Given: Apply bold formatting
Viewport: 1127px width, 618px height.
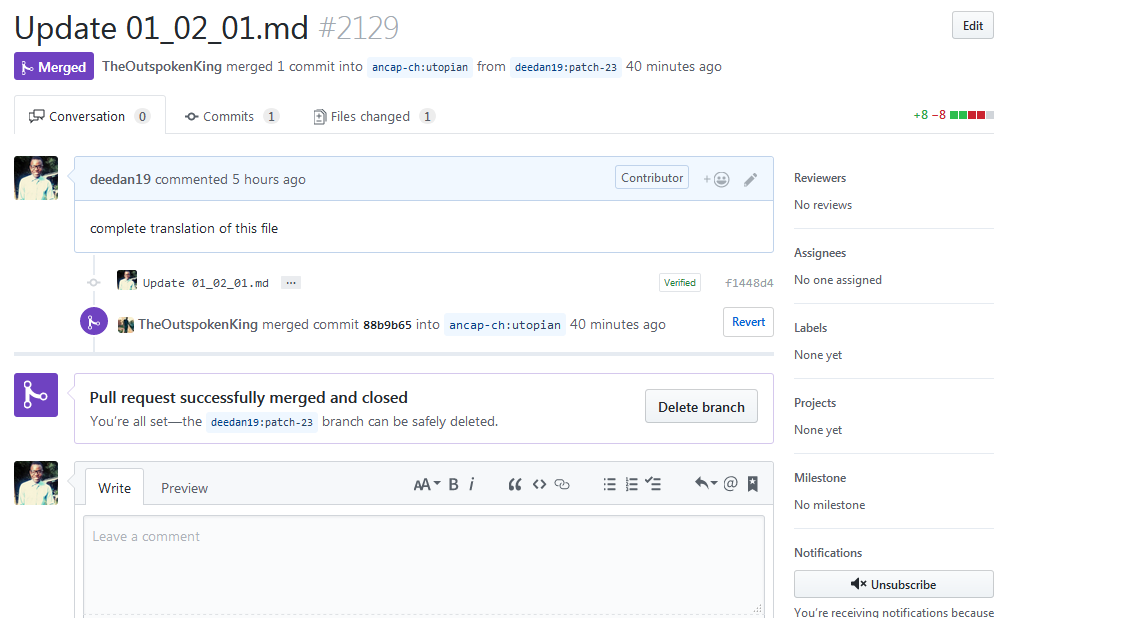Looking at the screenshot, I should coord(454,484).
